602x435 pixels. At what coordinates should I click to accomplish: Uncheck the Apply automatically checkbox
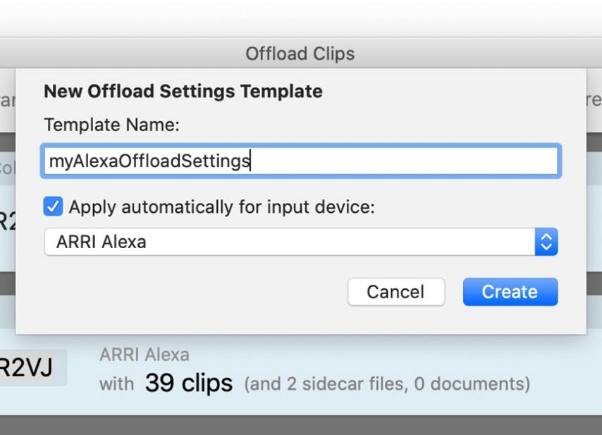point(53,207)
